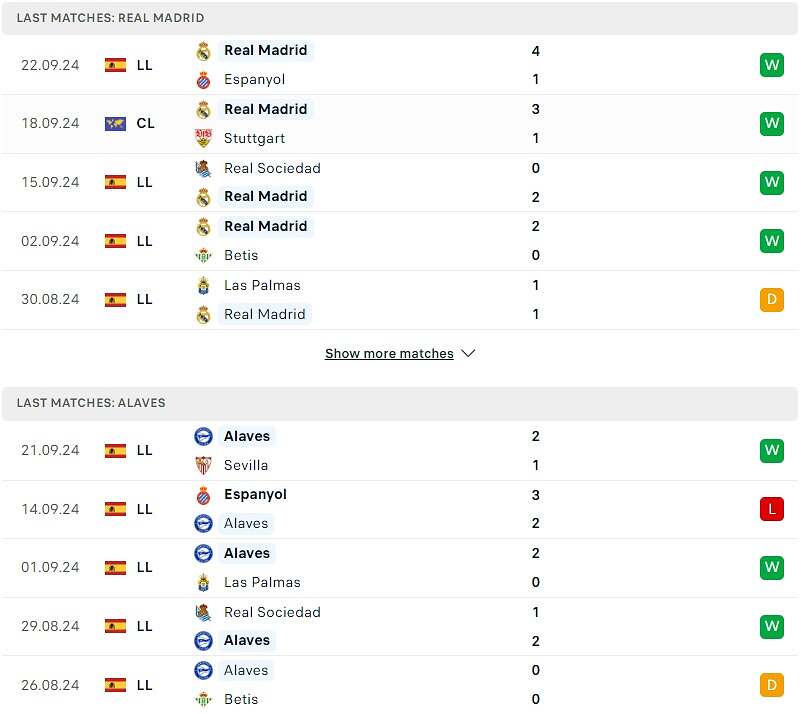The image size is (802, 714).
Task: Open Alaves team link in Sevilla match
Action: 247,436
